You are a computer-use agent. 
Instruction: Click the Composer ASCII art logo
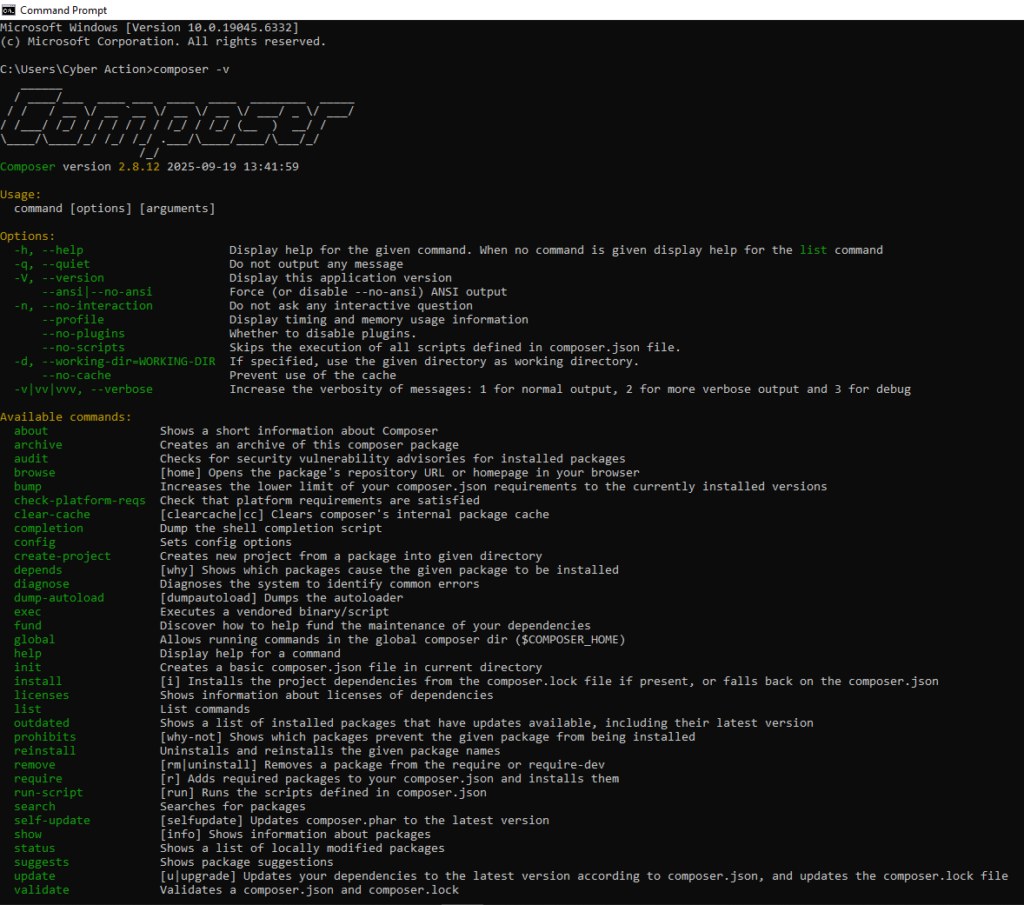point(177,121)
